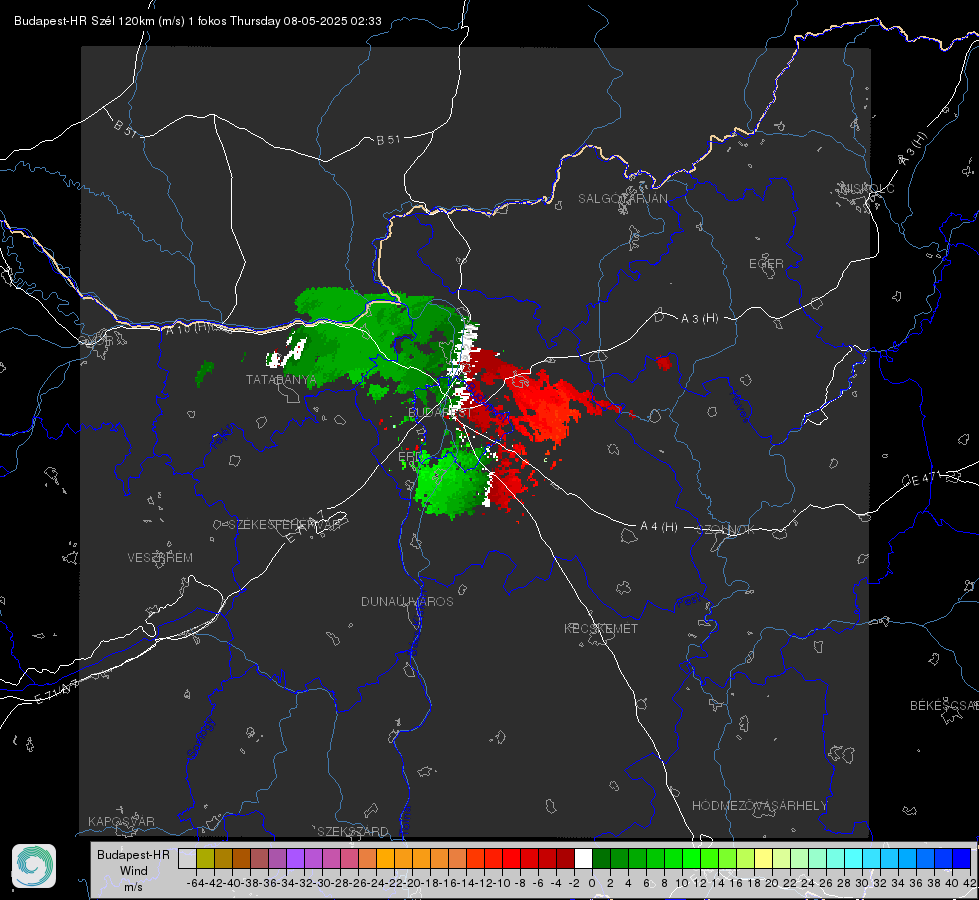Click the BÉKÉSCSABA city label
979x900 pixels.
(x=944, y=706)
